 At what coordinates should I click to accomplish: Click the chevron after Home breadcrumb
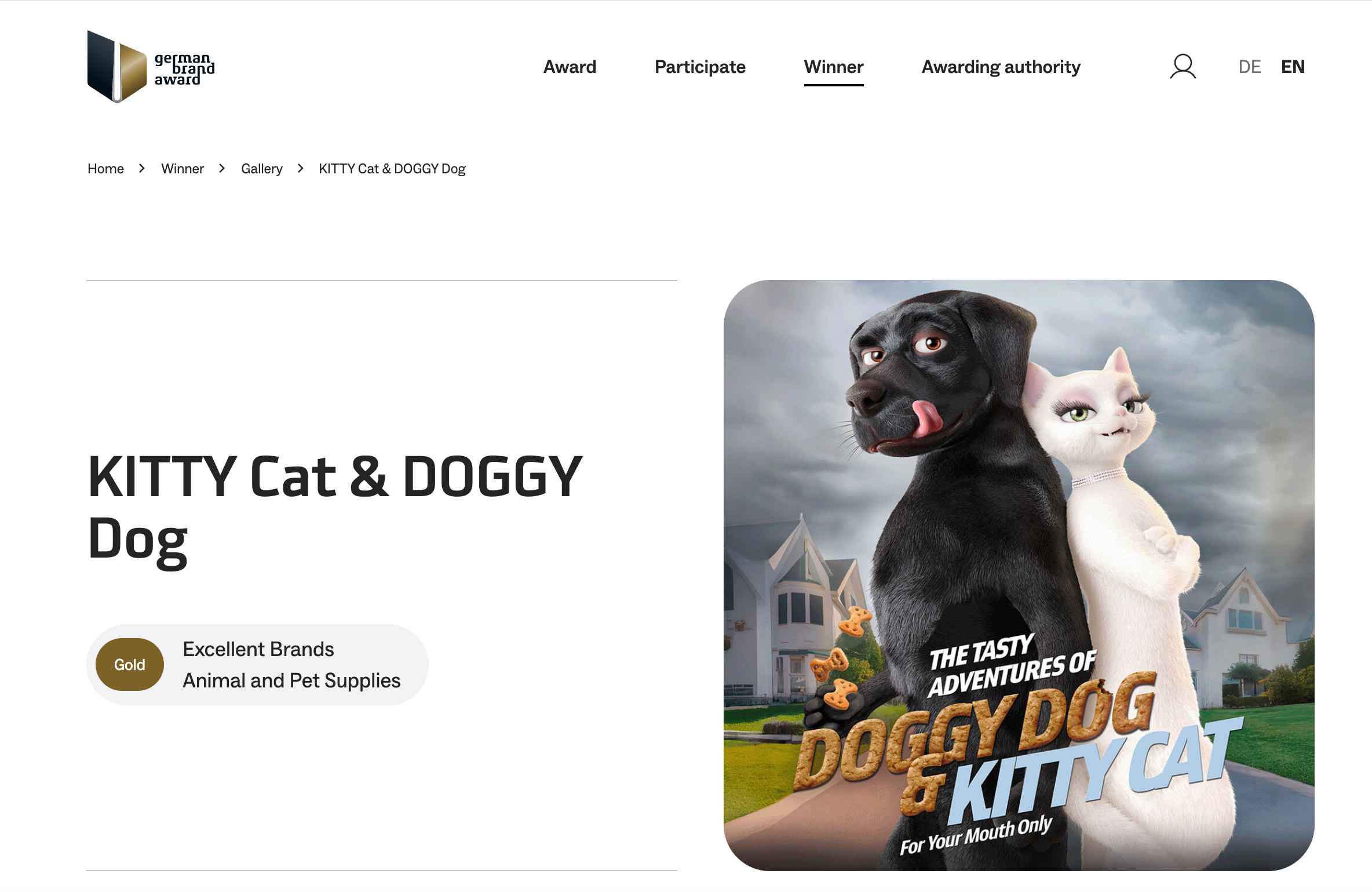pyautogui.click(x=142, y=168)
